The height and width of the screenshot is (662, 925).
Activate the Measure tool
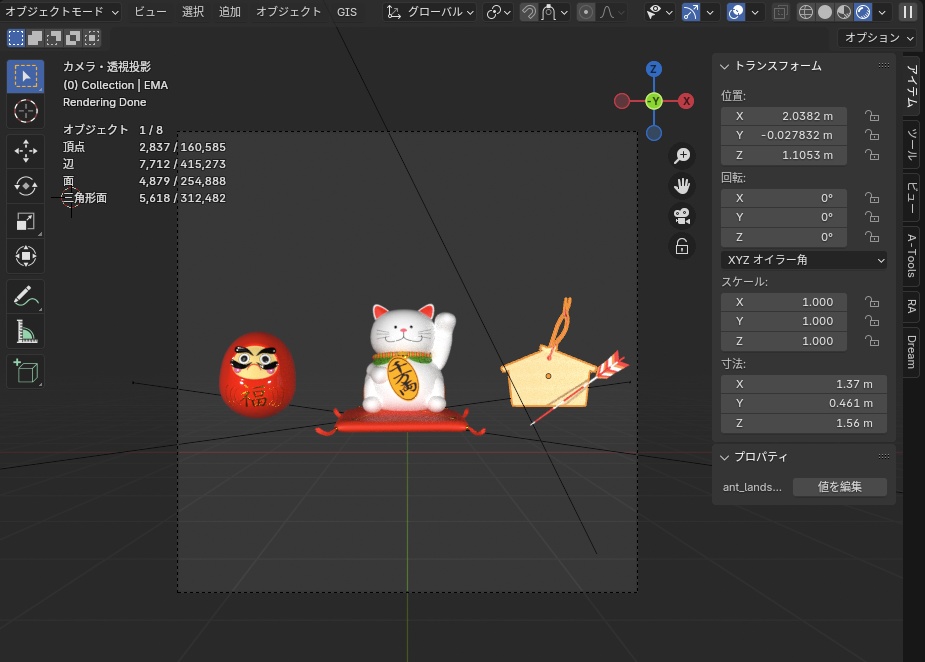(x=25, y=331)
